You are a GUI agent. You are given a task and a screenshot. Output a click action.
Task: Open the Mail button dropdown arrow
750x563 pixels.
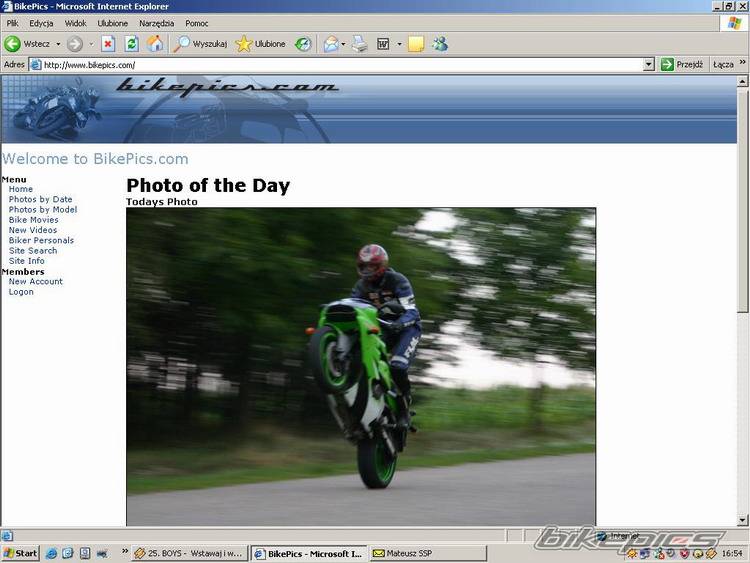coord(343,44)
